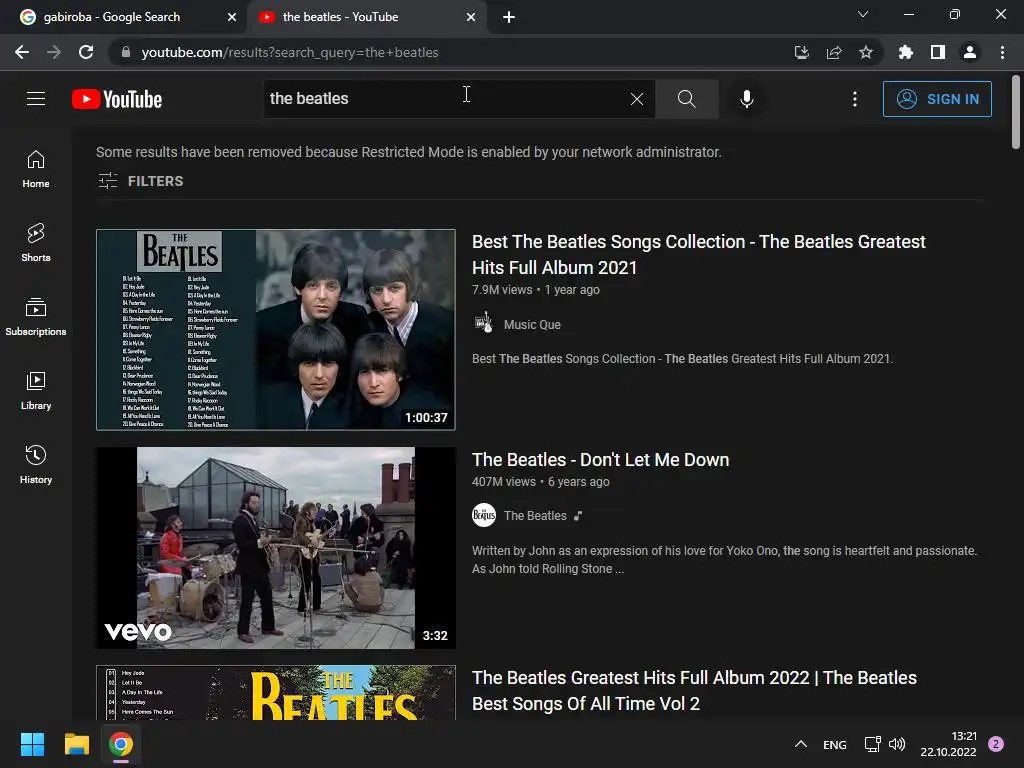Click the Chrome taskbar icon
Screen dimensions: 1024x768
[121, 744]
